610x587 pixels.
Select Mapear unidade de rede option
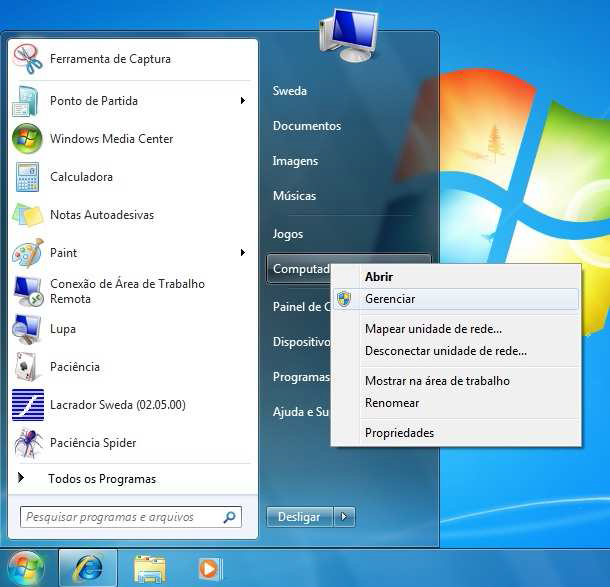coord(433,329)
